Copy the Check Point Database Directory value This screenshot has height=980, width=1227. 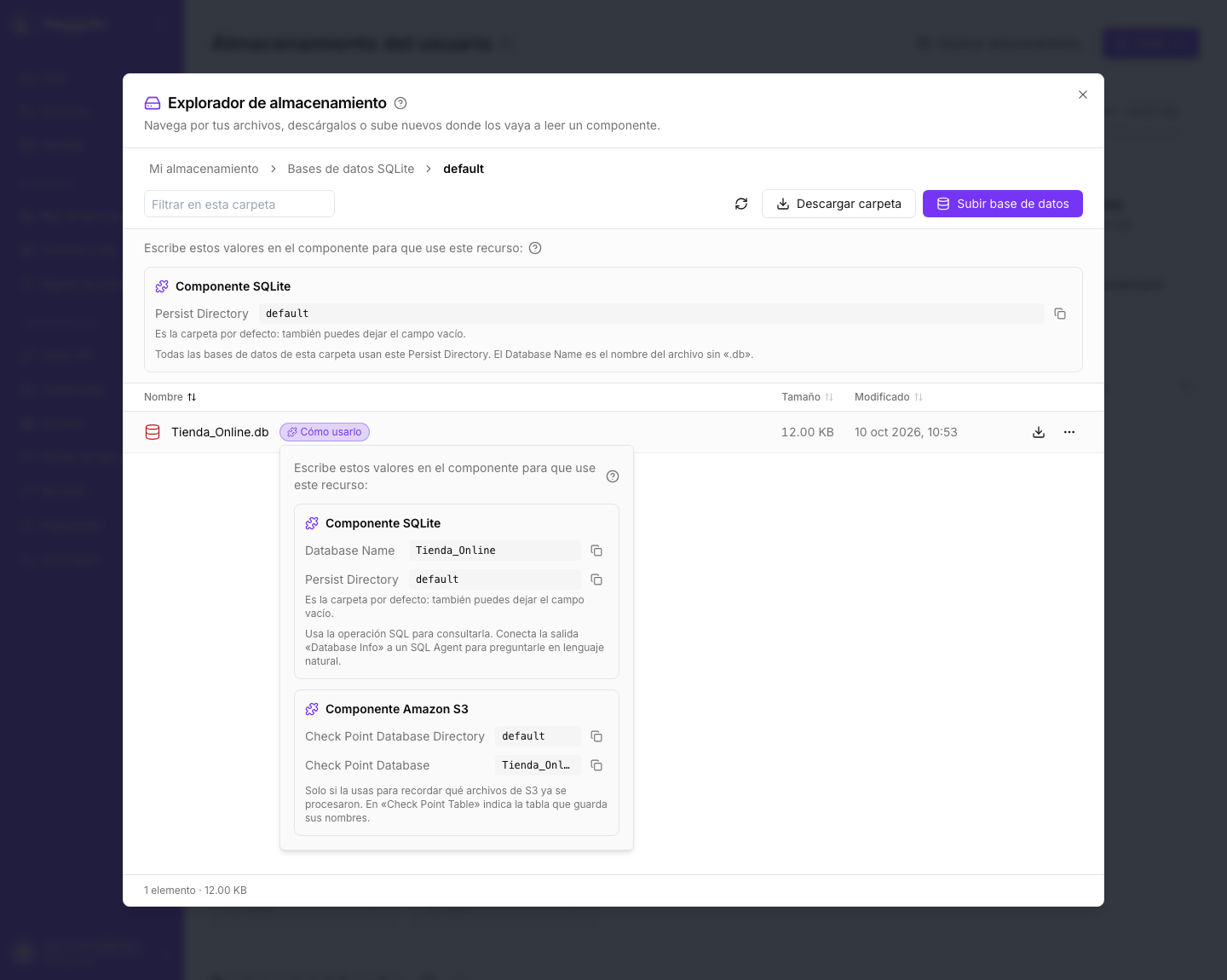(596, 736)
